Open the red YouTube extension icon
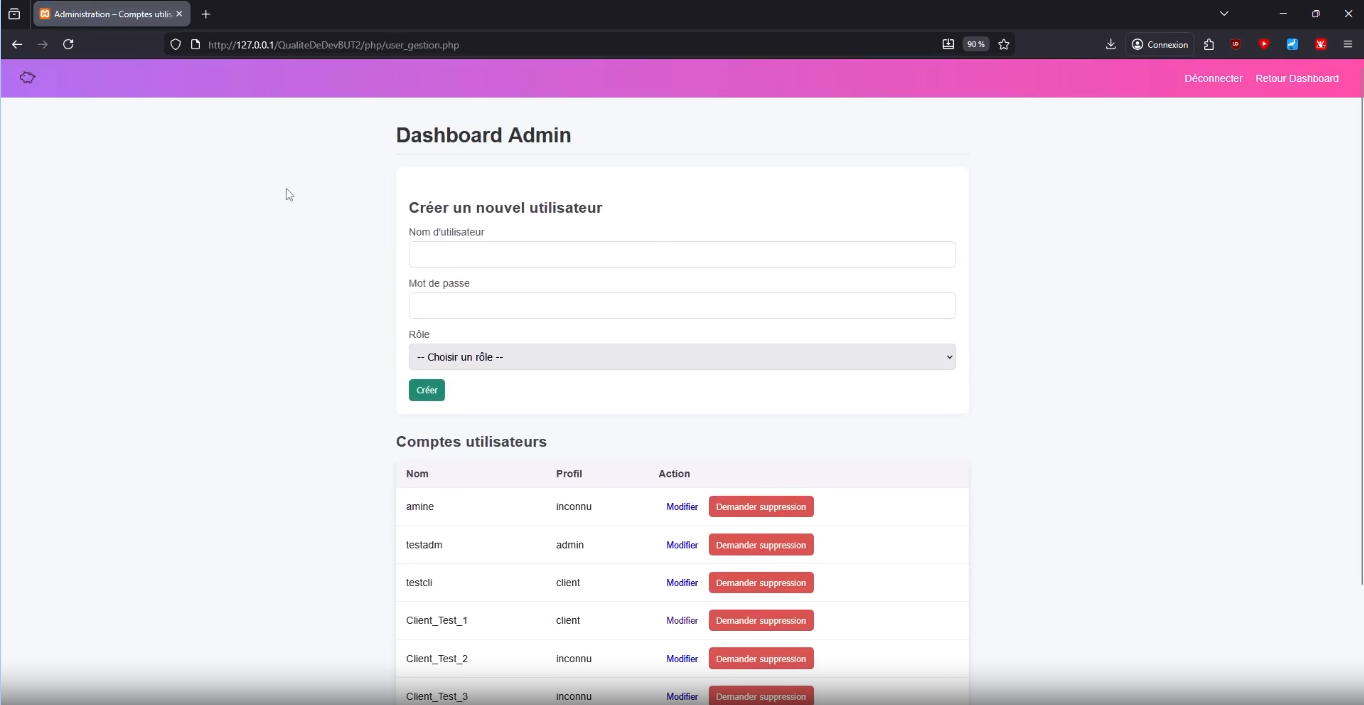The height and width of the screenshot is (705, 1364). tap(1264, 44)
